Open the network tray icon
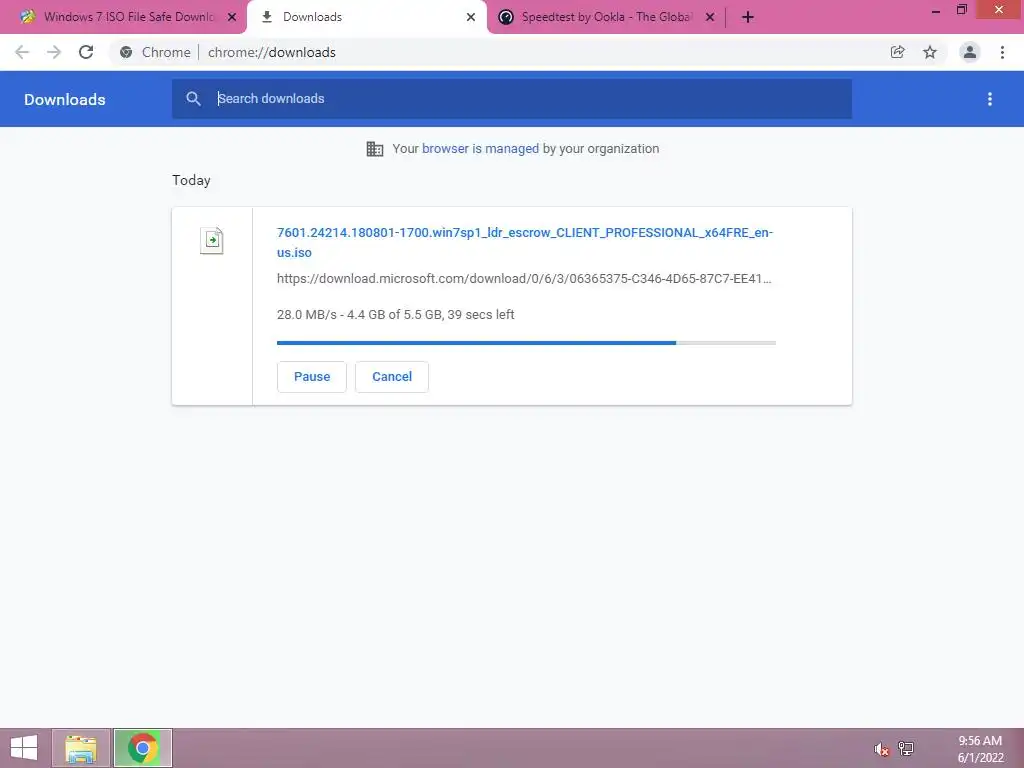The width and height of the screenshot is (1024, 768). pyautogui.click(x=906, y=749)
